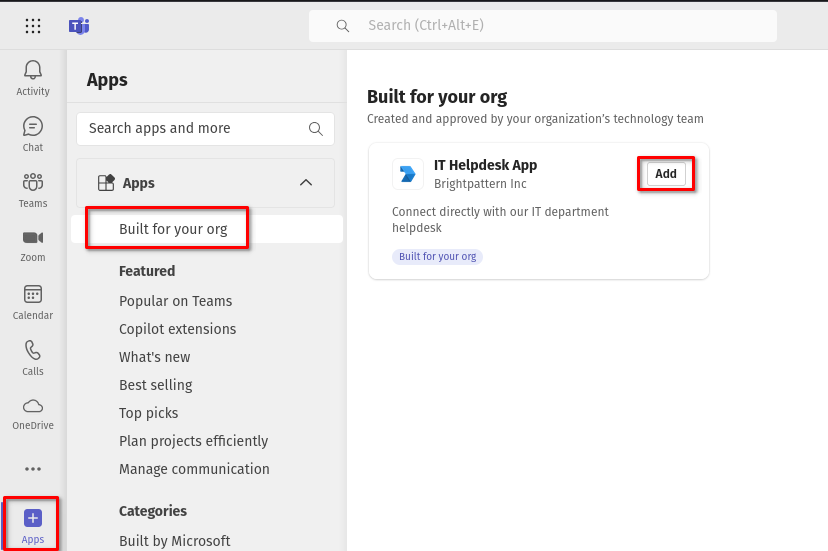The width and height of the screenshot is (828, 551).
Task: Select Built for your org category
Action: pyautogui.click(x=207, y=229)
